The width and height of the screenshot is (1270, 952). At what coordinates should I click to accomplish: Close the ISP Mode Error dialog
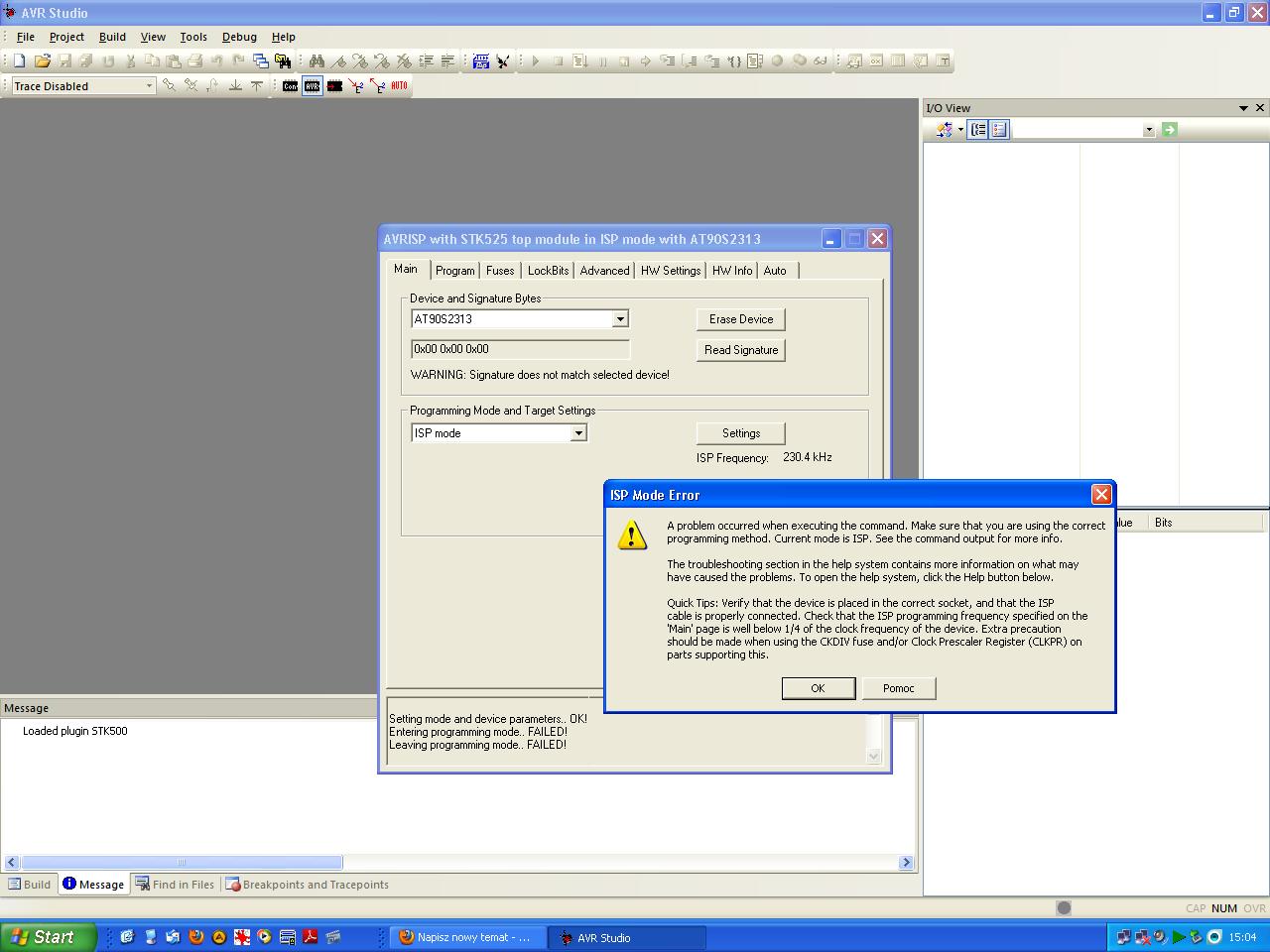coord(1101,495)
